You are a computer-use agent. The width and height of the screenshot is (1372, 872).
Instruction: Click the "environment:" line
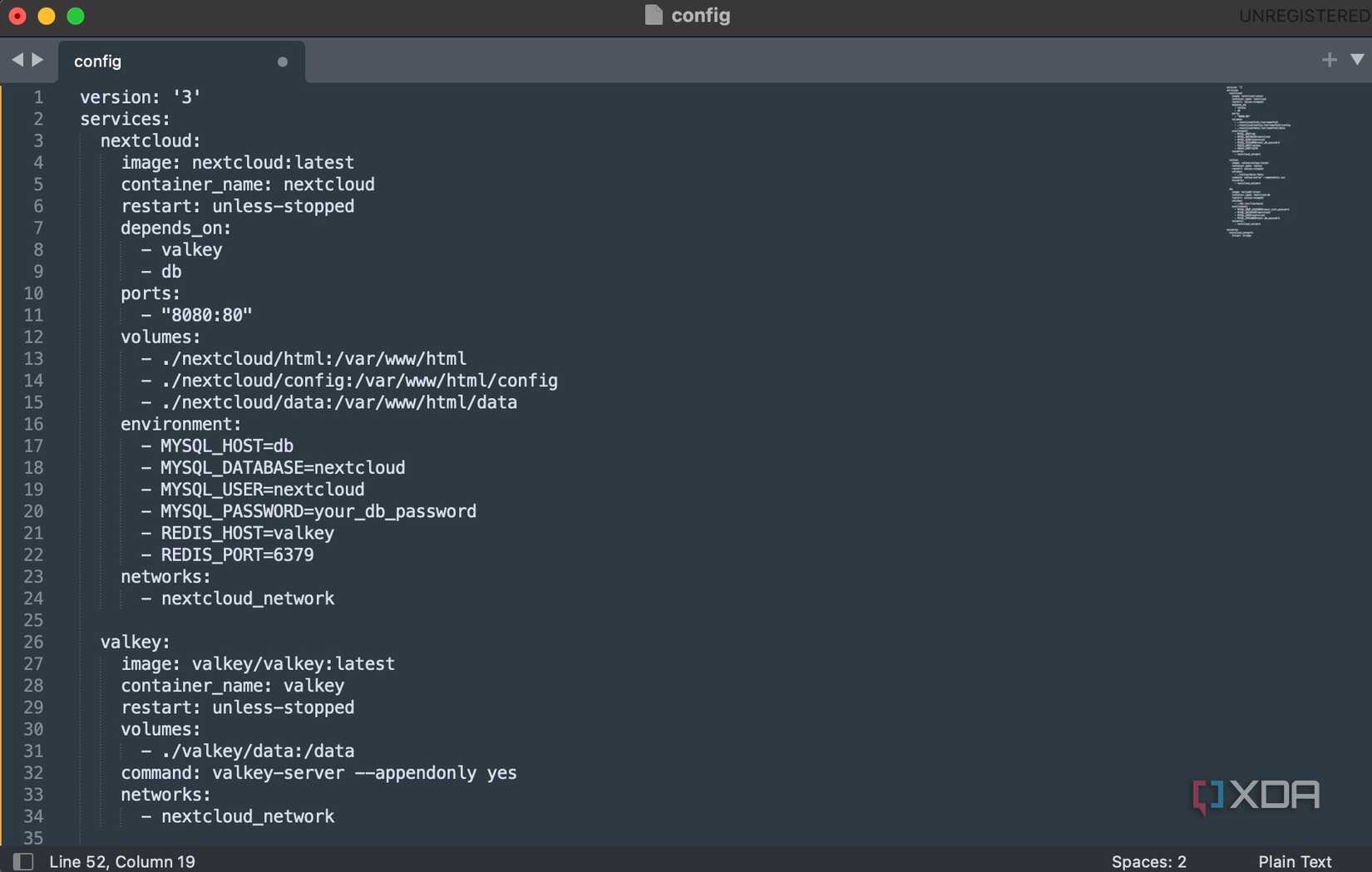(181, 424)
